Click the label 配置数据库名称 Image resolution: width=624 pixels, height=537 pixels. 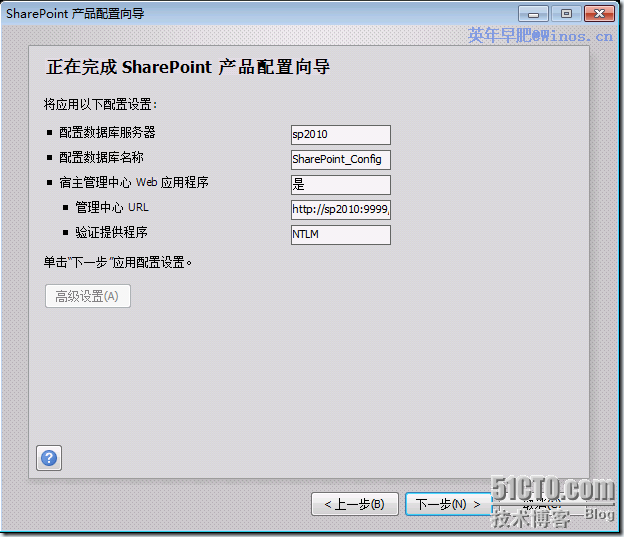(101, 157)
